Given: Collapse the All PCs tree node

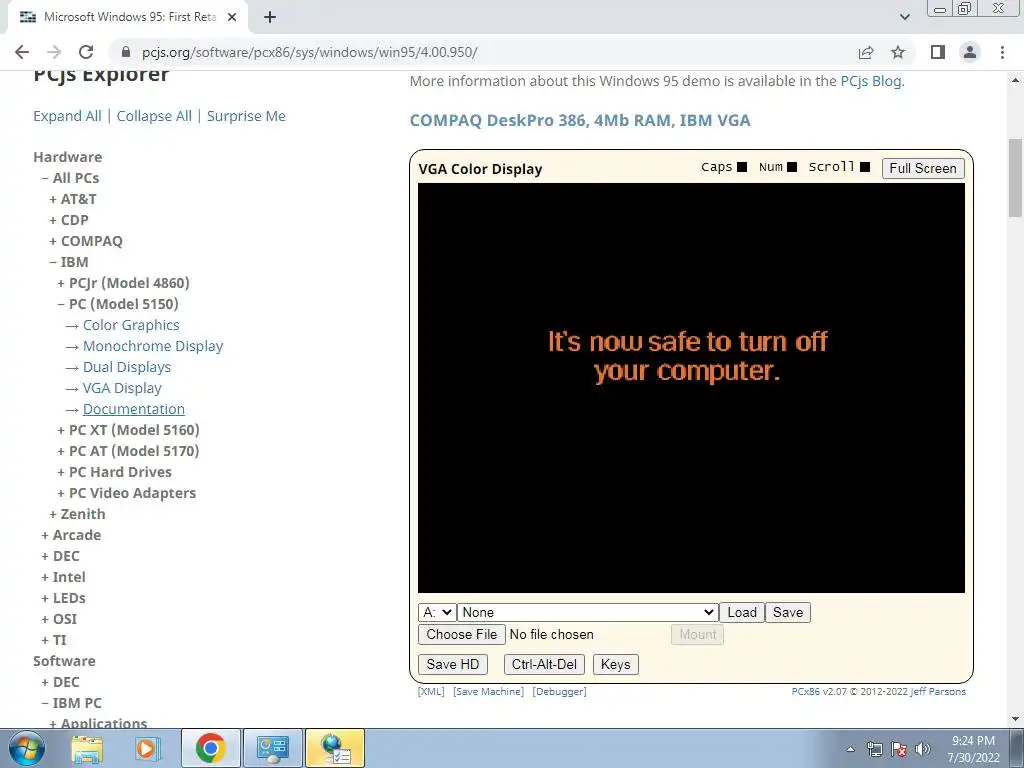Looking at the screenshot, I should (x=70, y=178).
